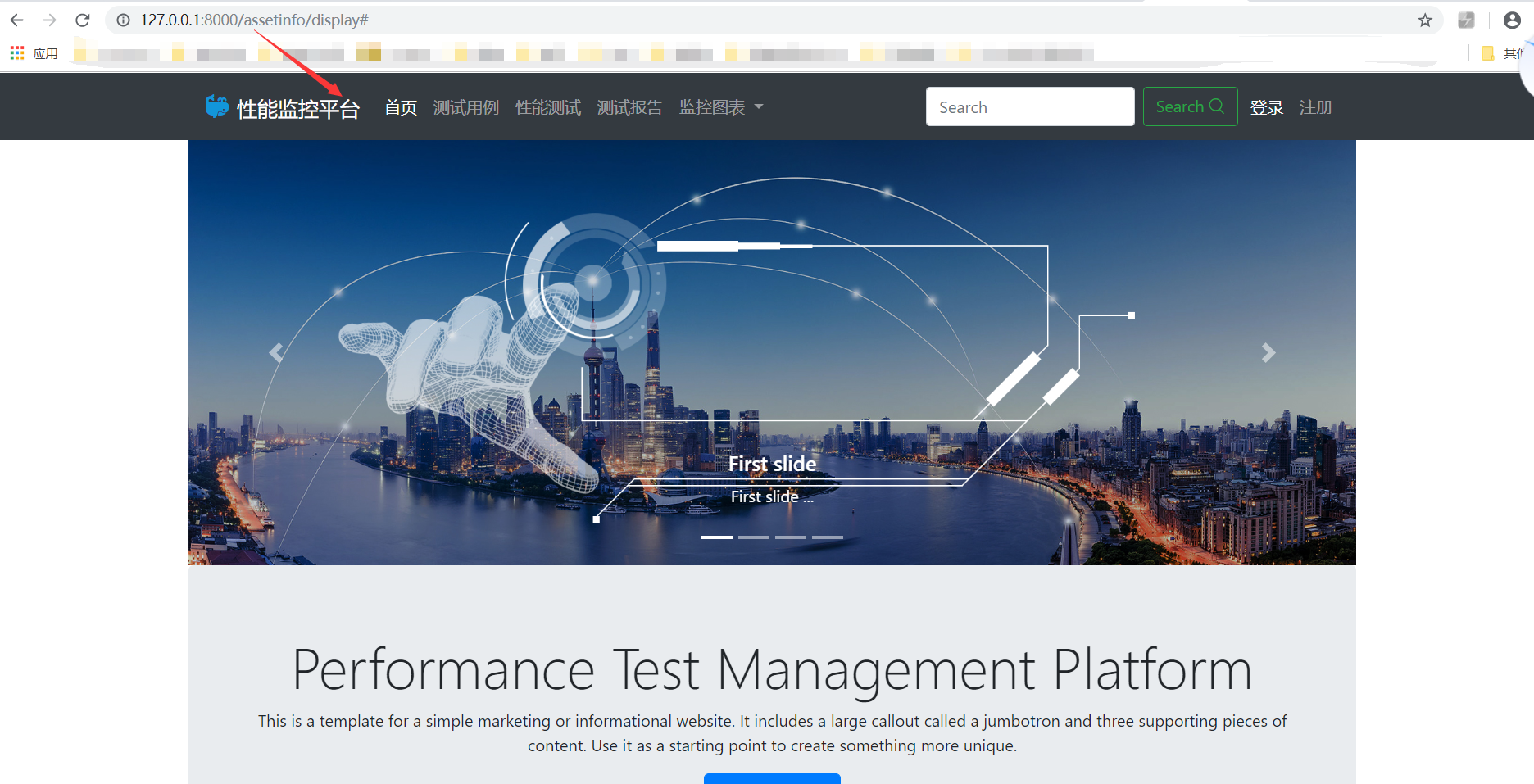Click the Performance Test Management Platform heading
The width and height of the screenshot is (1534, 784).
pos(772,670)
